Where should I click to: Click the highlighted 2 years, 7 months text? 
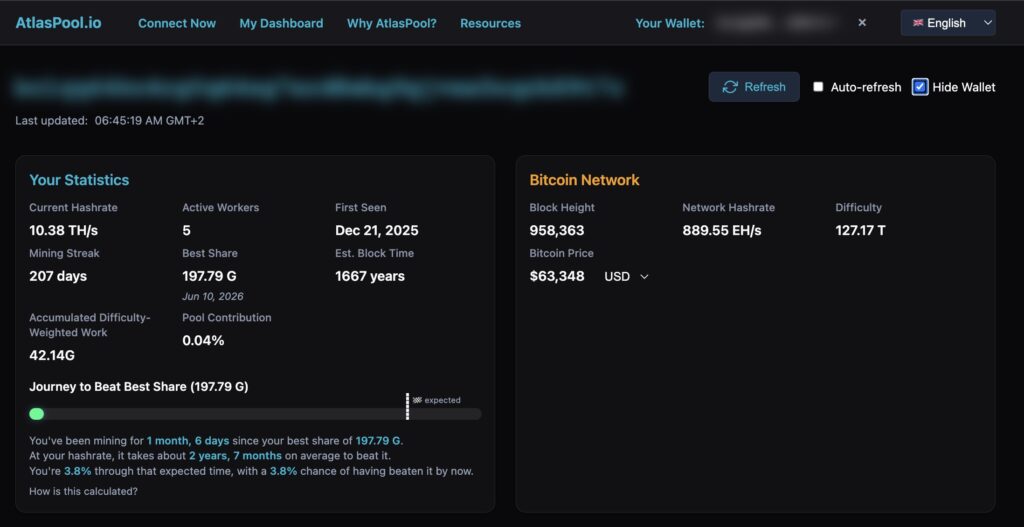pyautogui.click(x=236, y=456)
